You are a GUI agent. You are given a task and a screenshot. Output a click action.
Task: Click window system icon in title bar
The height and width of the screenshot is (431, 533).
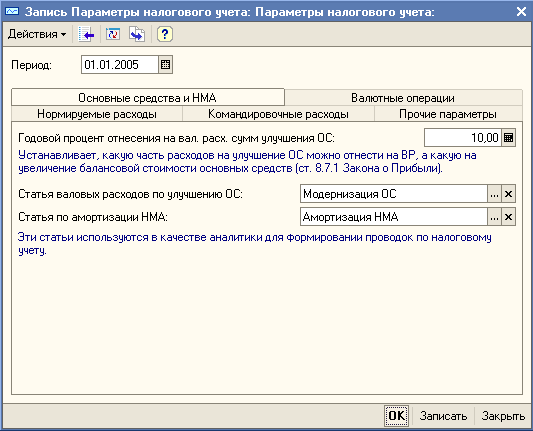[x=12, y=12]
